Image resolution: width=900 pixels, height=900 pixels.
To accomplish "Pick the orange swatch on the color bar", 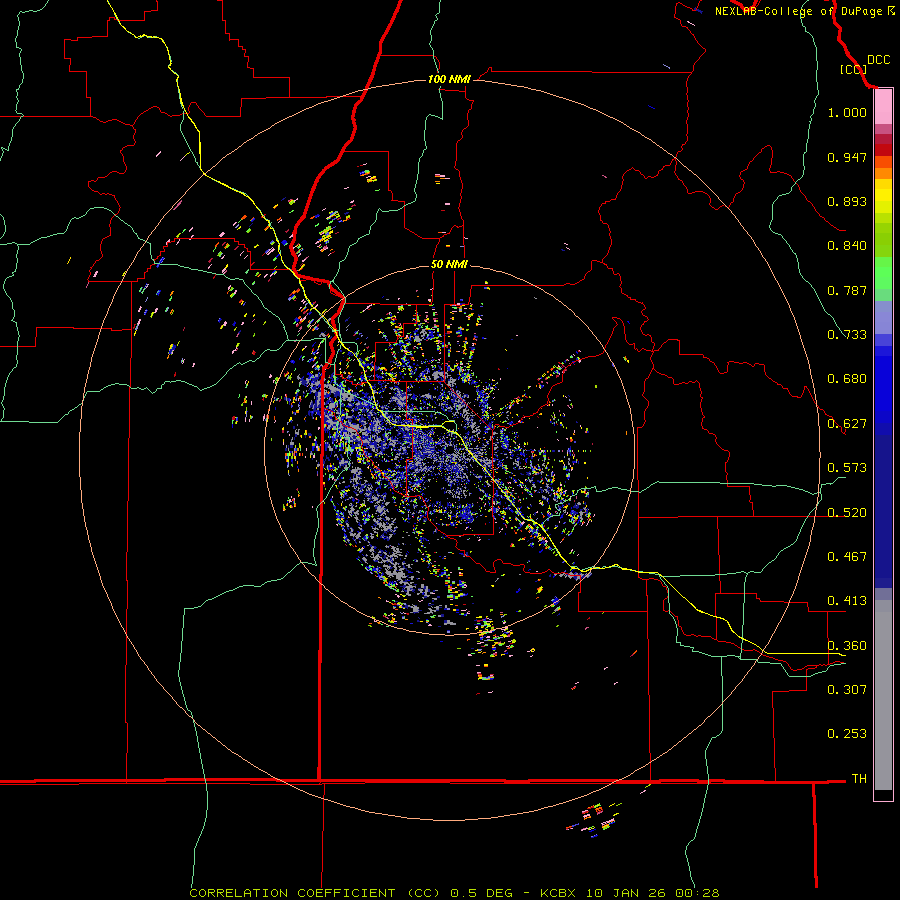I will 883,173.
